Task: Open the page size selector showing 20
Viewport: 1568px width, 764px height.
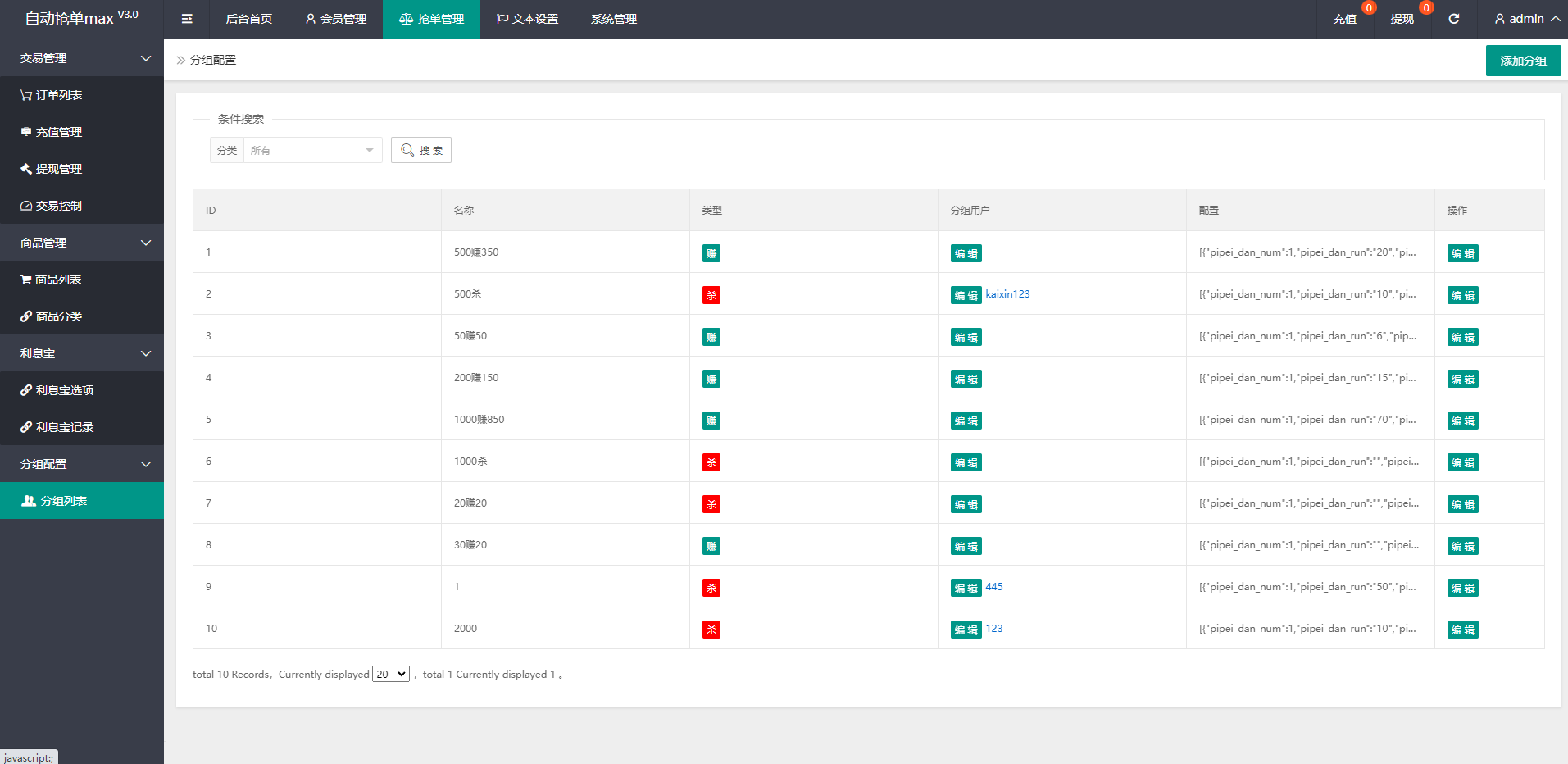Action: [391, 674]
